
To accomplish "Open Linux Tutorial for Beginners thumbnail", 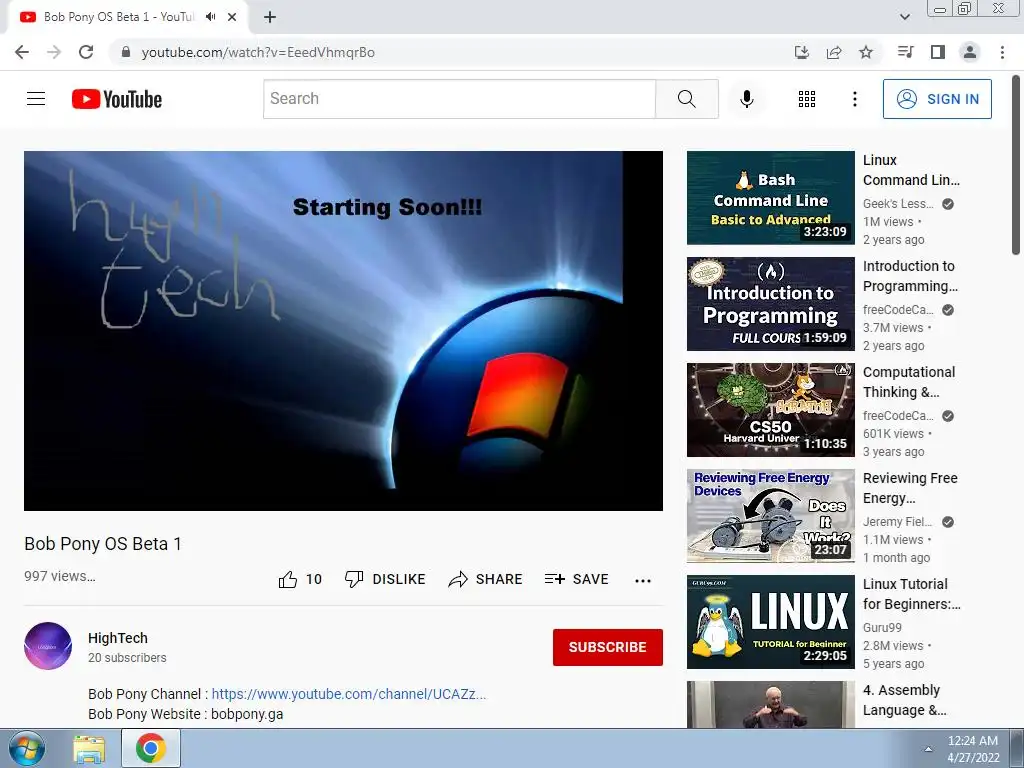I will click(x=771, y=622).
